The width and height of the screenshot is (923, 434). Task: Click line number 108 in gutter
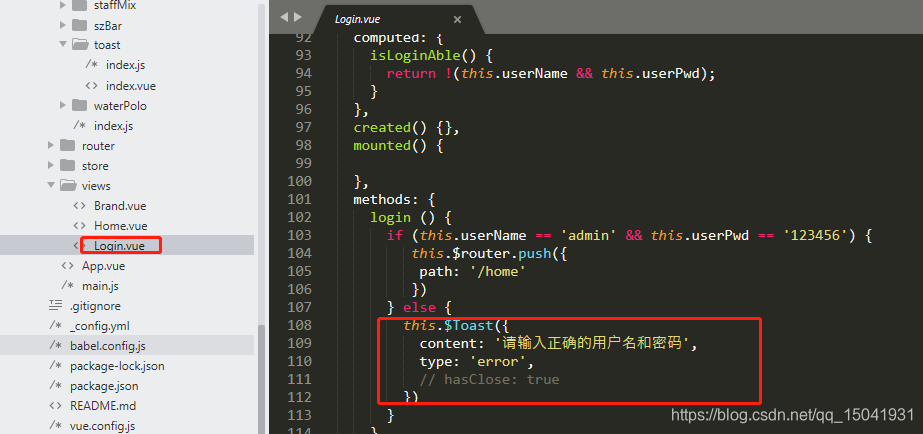pos(299,325)
